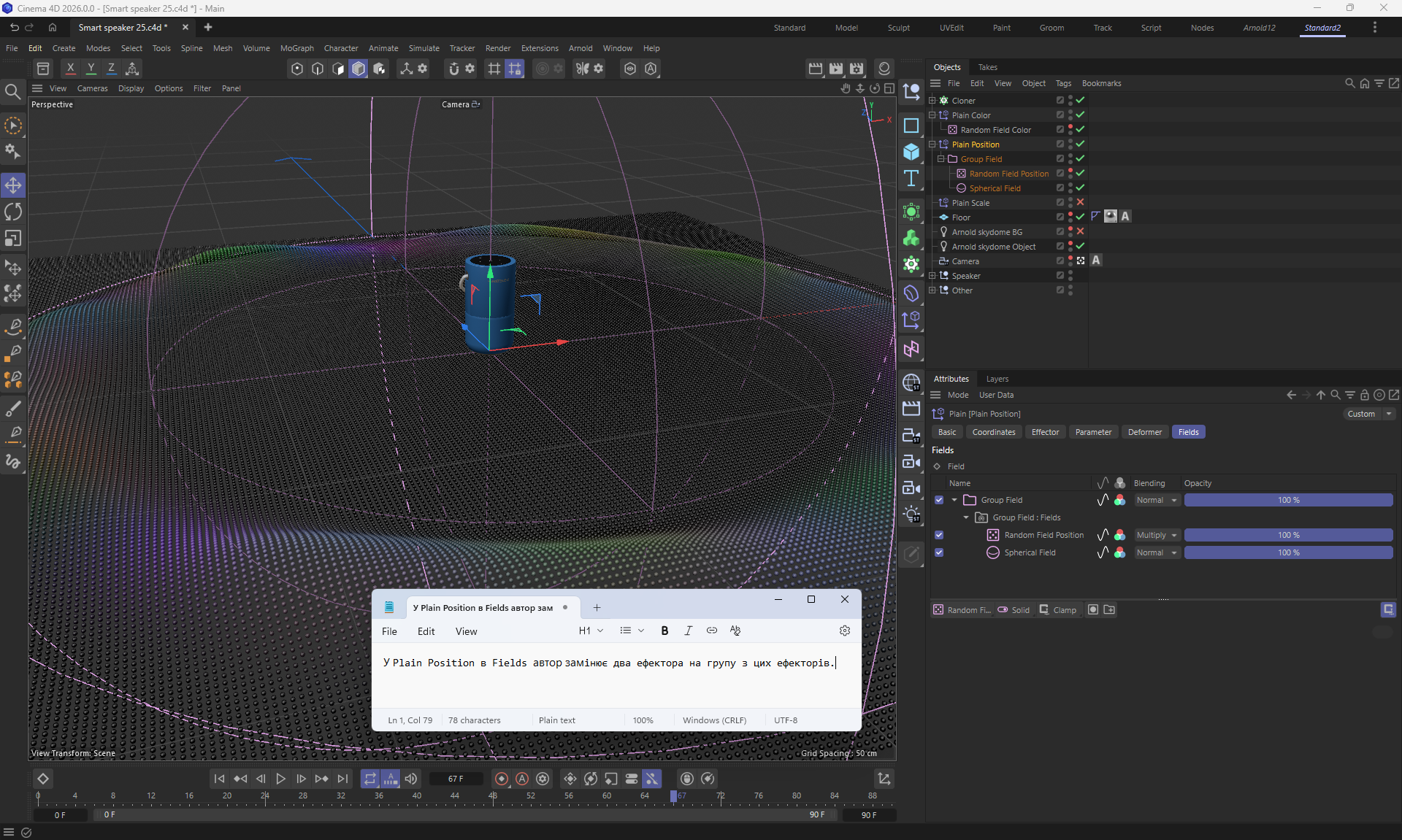Adjust the Group Field opacity slider
The height and width of the screenshot is (840, 1402).
point(1288,500)
